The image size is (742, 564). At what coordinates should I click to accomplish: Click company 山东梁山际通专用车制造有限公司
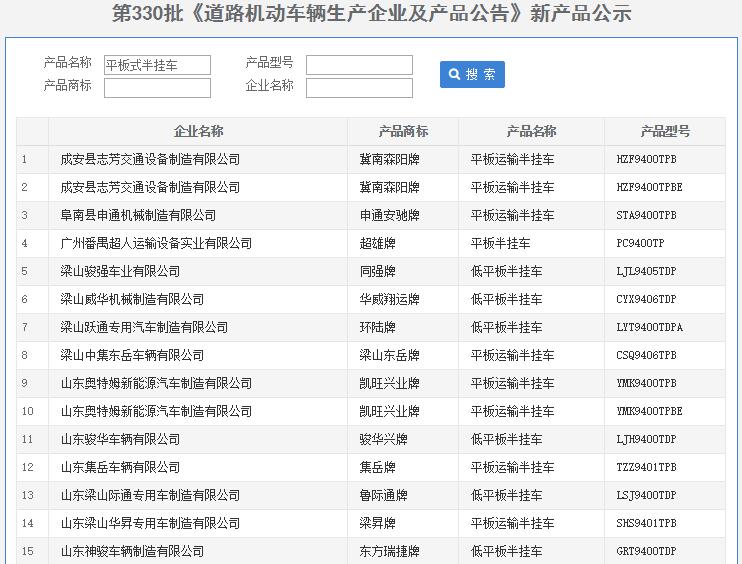coord(150,495)
